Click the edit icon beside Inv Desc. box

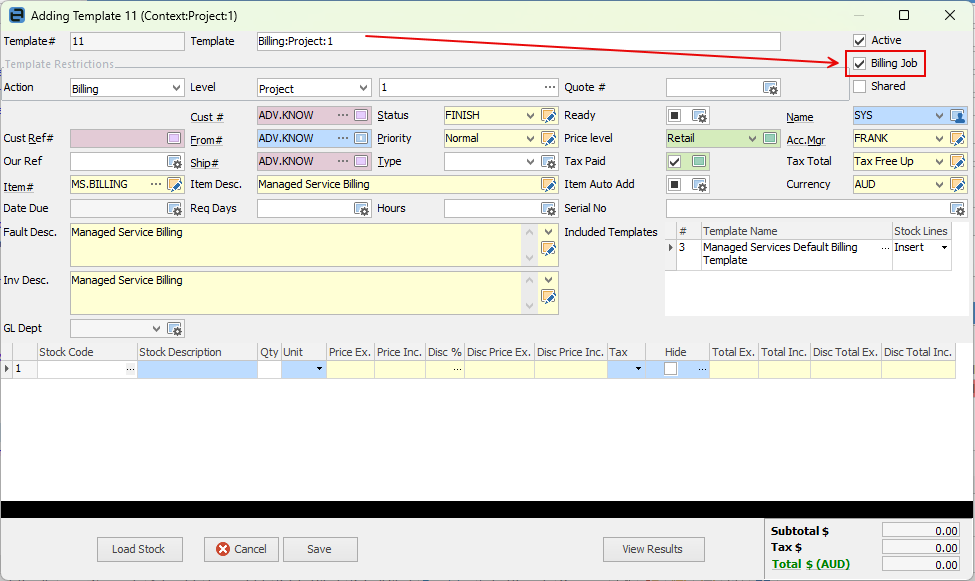pos(548,297)
